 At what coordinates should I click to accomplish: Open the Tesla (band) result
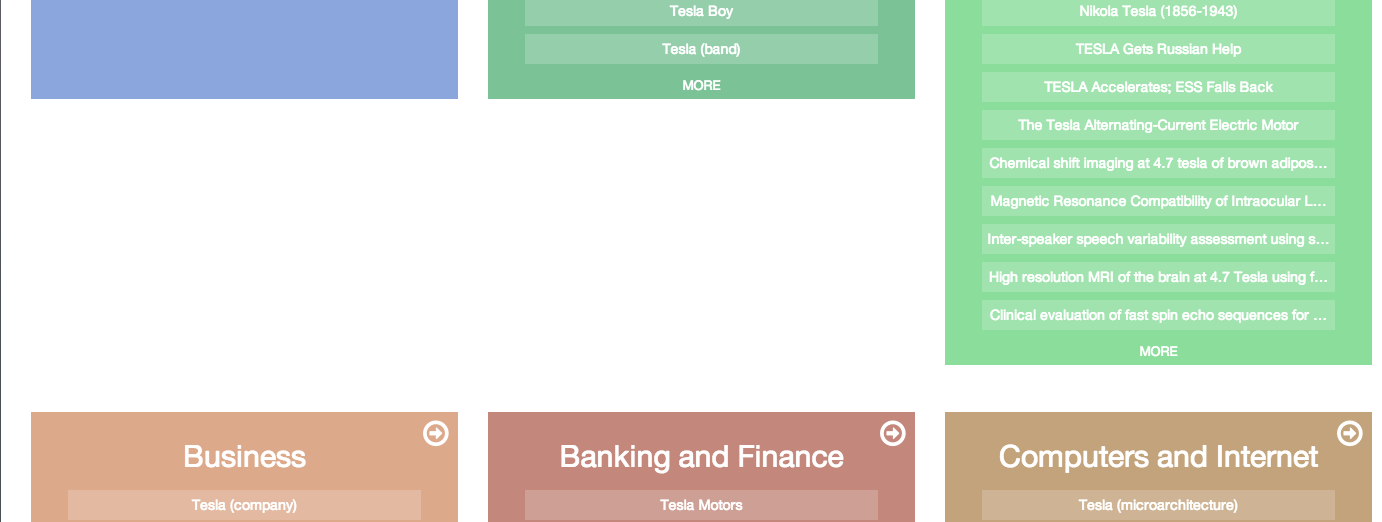[x=701, y=49]
